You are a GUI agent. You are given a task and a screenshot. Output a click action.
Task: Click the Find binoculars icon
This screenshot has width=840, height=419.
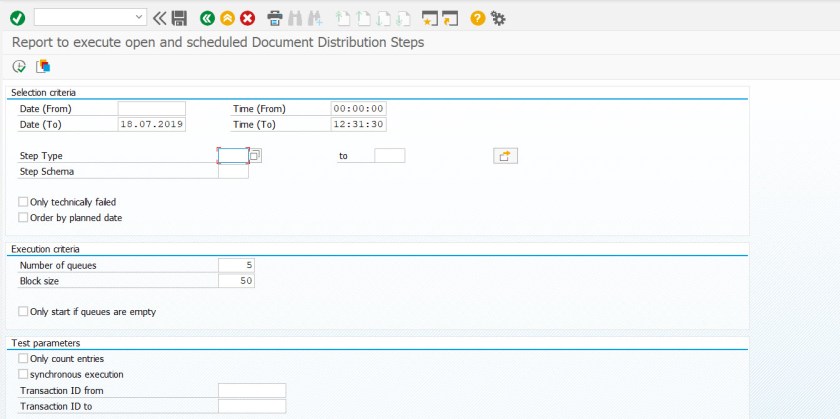click(295, 19)
